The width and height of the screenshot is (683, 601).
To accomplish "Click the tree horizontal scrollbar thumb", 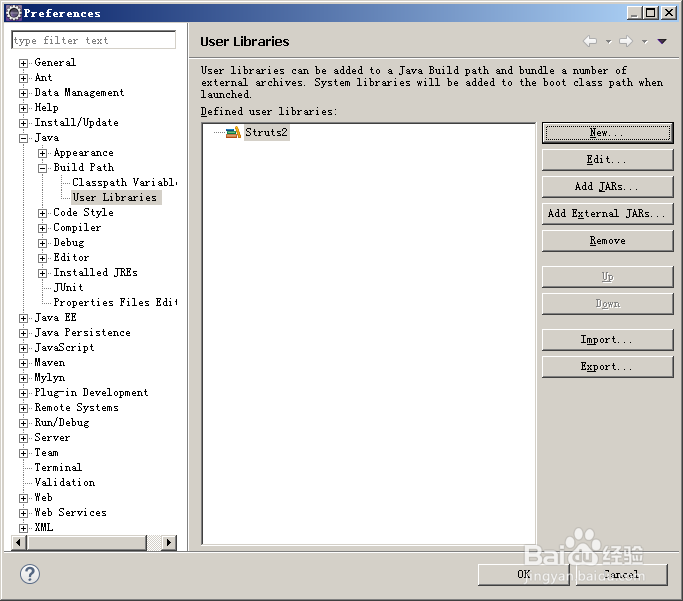I will coord(87,543).
